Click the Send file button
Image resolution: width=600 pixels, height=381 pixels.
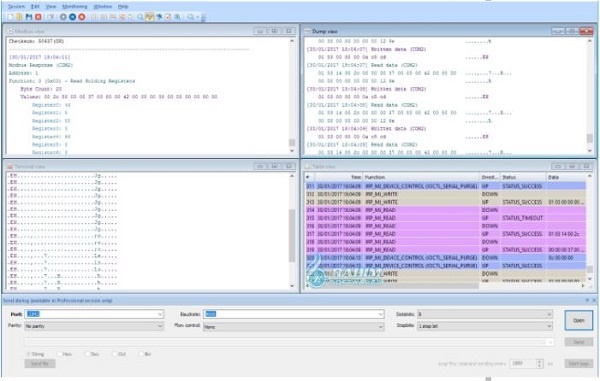click(x=40, y=363)
